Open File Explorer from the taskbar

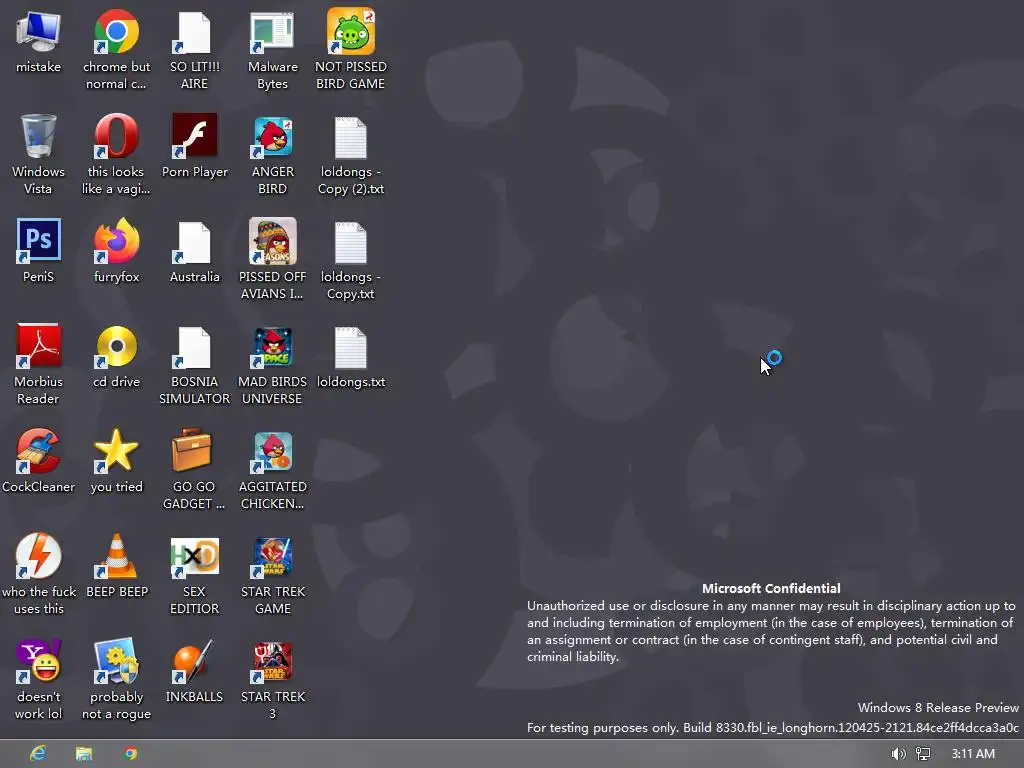click(84, 754)
